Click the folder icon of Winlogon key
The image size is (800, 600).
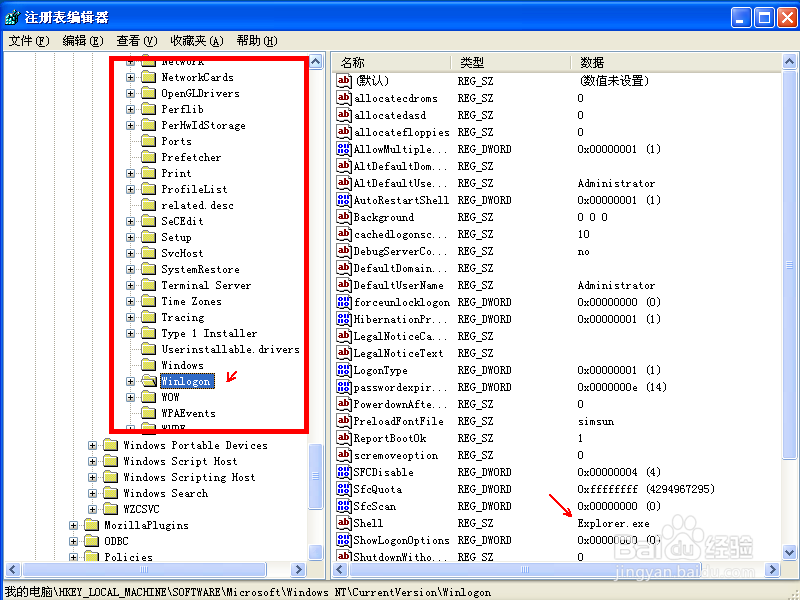pyautogui.click(x=149, y=381)
